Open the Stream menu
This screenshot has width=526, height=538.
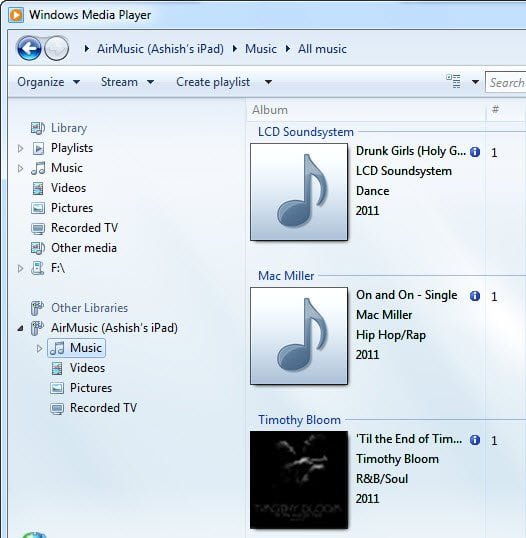click(127, 82)
